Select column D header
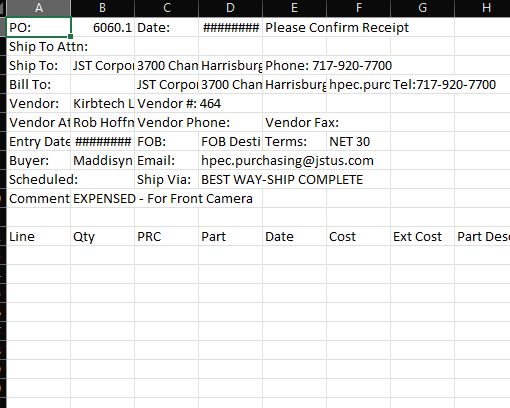Image resolution: width=510 pixels, height=408 pixels. point(230,8)
